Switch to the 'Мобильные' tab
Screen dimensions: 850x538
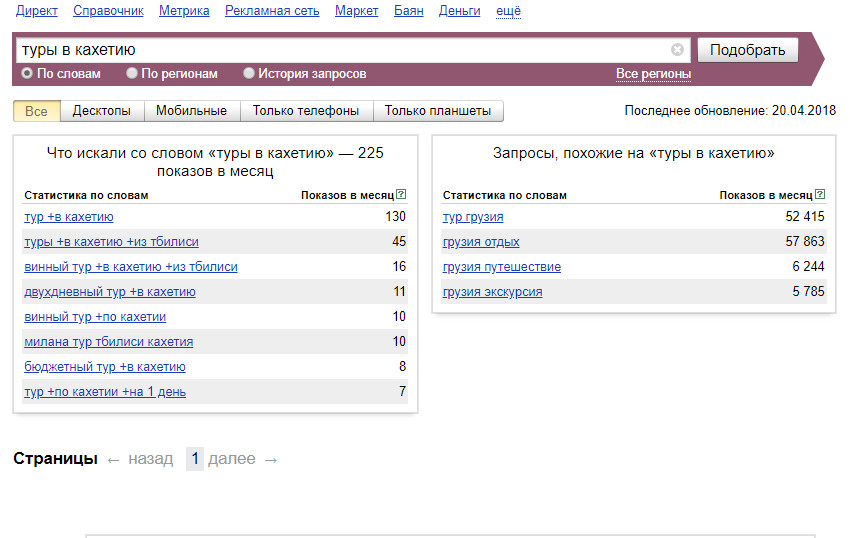point(191,111)
